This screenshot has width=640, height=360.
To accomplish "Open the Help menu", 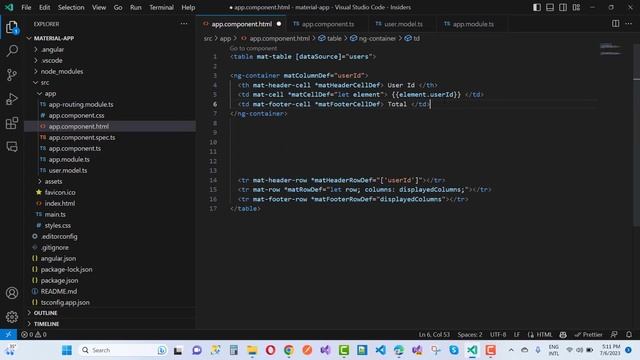I will click(188, 7).
